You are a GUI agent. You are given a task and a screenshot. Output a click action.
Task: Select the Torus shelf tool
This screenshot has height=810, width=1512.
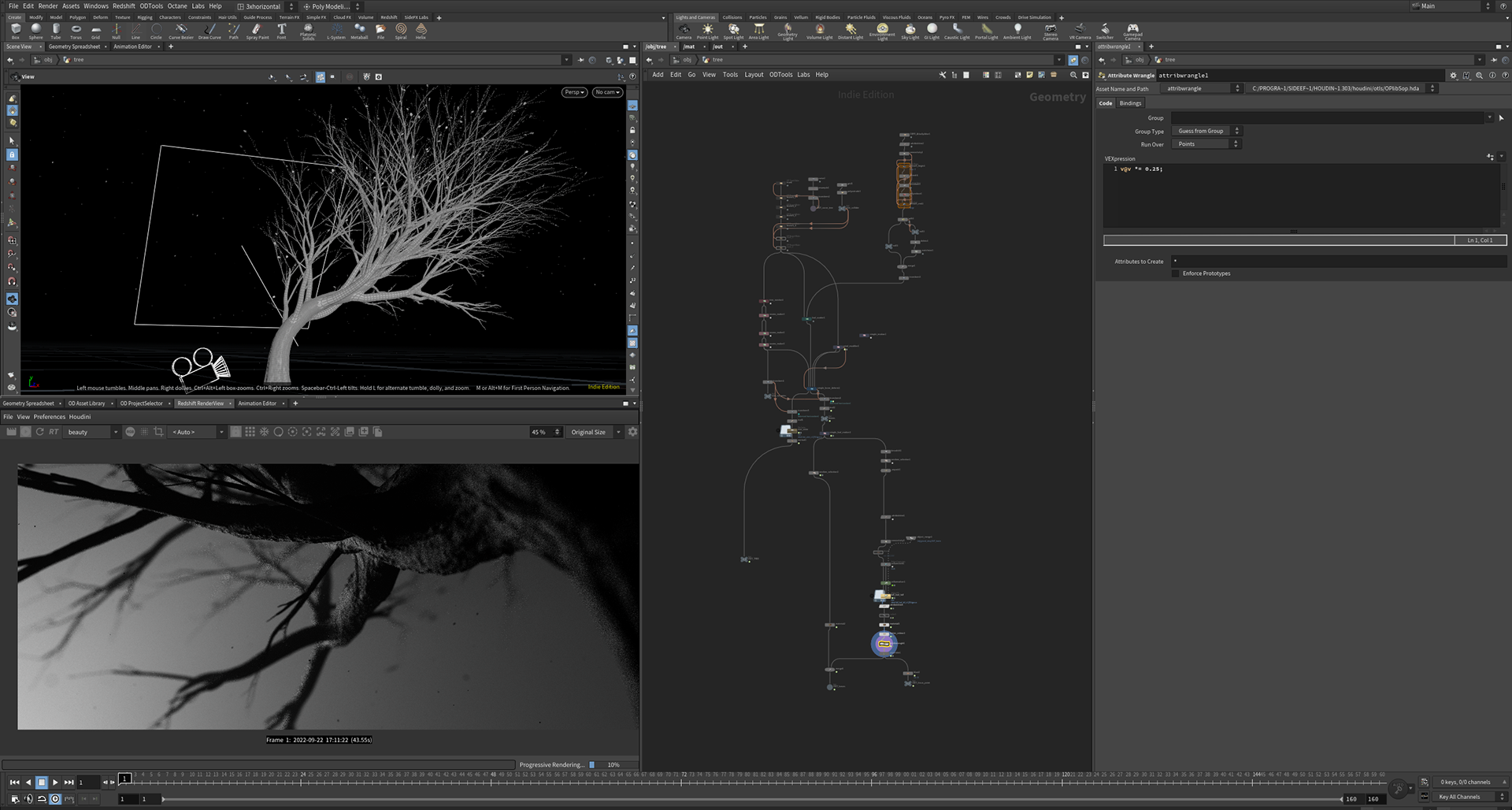[x=76, y=30]
